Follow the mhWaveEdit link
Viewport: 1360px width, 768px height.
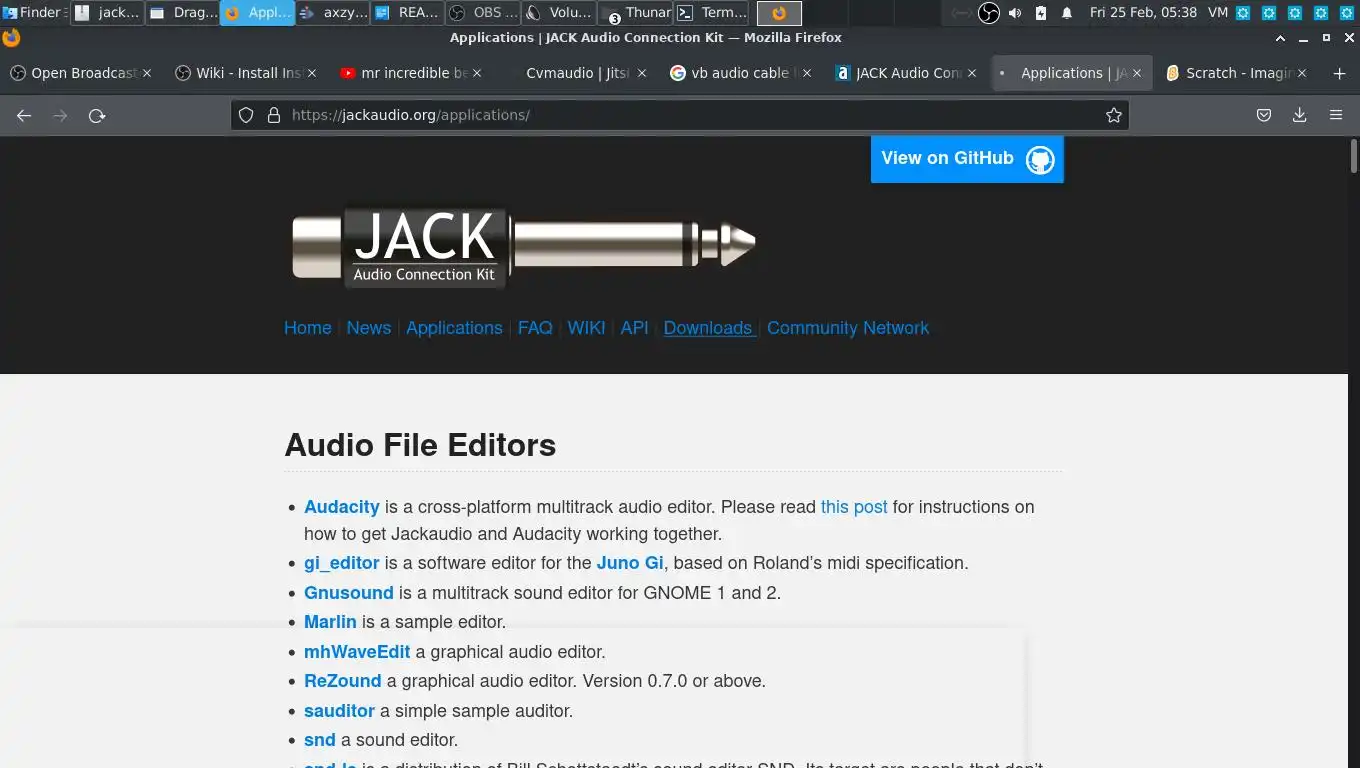357,652
